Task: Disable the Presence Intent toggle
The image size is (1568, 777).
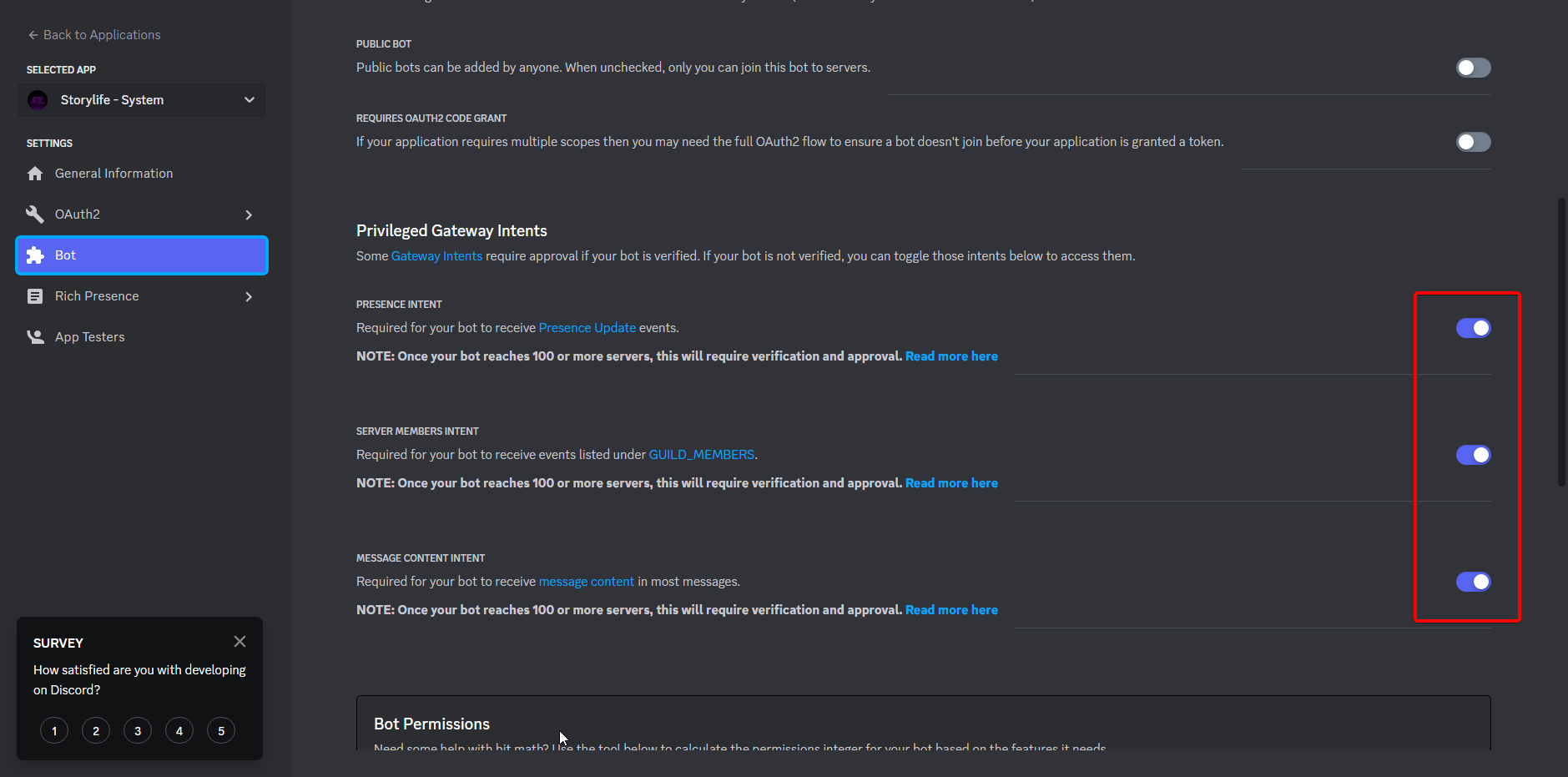Action: point(1473,328)
